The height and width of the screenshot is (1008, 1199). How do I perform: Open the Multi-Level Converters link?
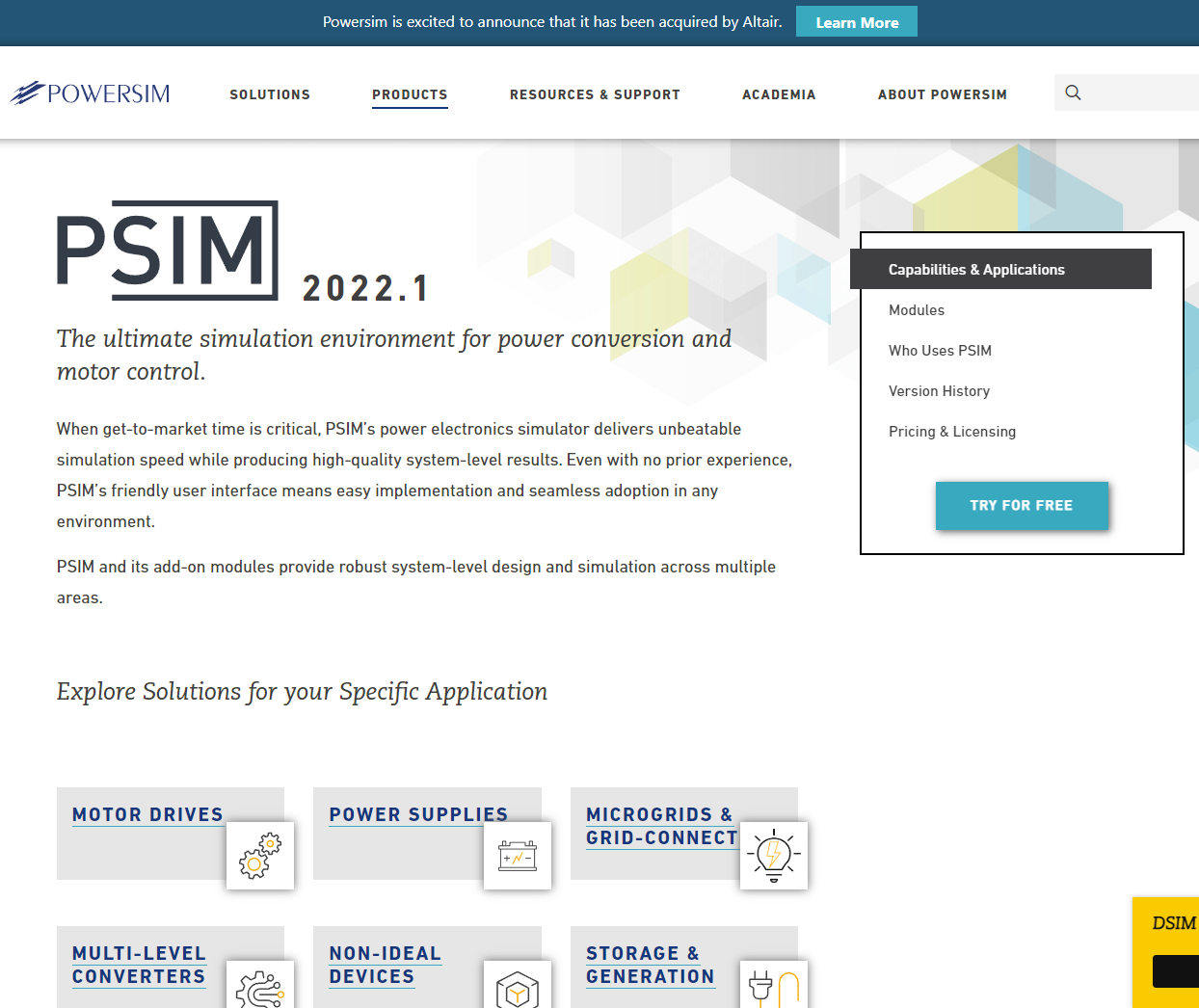coord(139,965)
